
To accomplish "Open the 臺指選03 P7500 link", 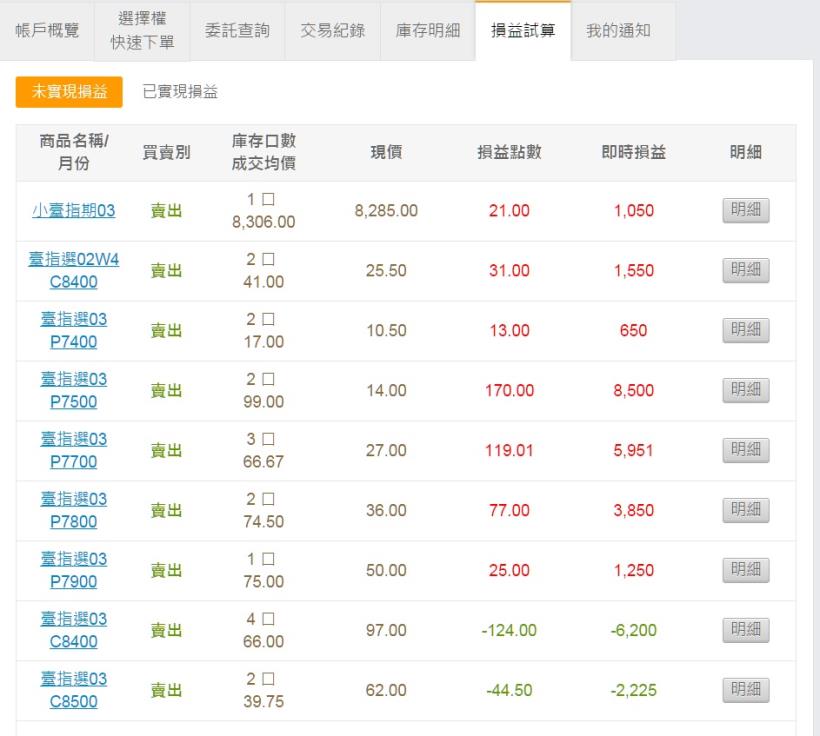I will coord(74,391).
